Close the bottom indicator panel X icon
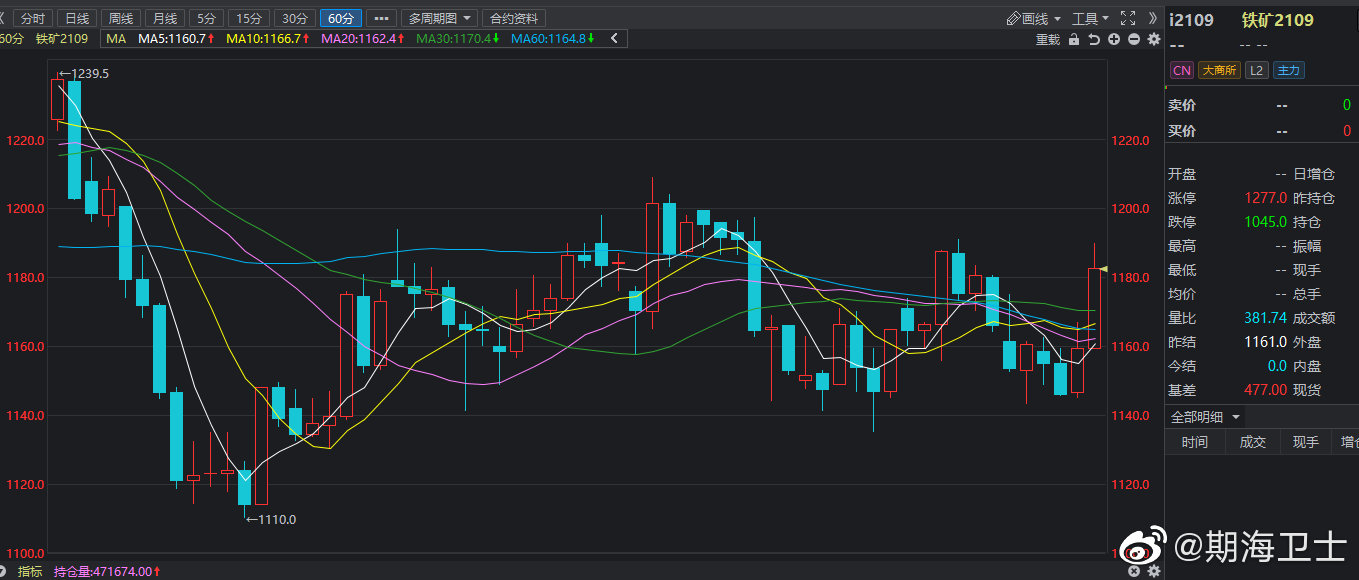 click(1134, 571)
